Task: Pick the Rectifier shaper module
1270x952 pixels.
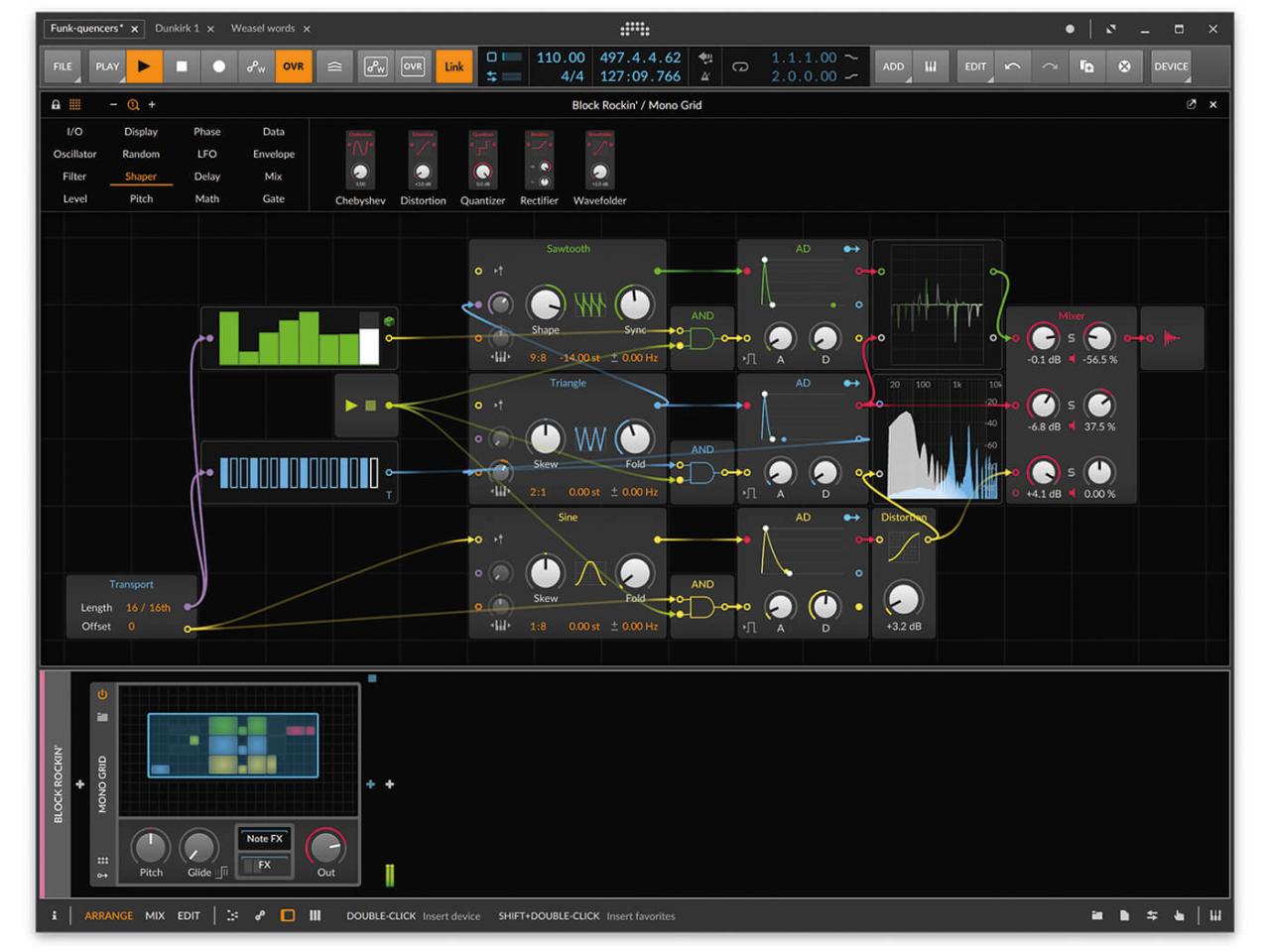Action: point(540,168)
